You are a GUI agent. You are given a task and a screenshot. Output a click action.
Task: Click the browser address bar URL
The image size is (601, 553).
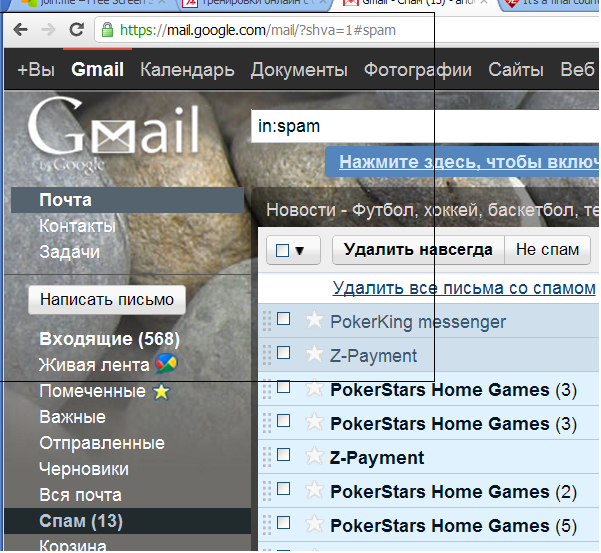(258, 30)
